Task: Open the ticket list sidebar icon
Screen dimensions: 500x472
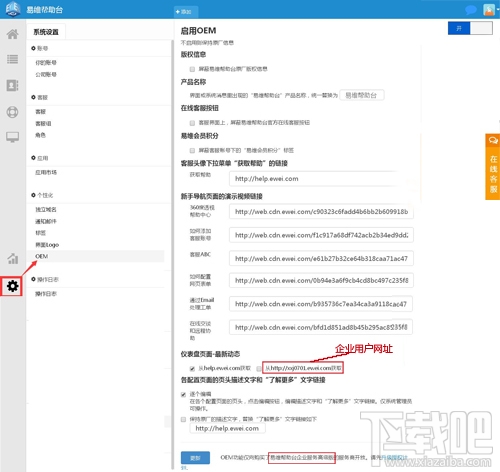Action: coord(13,59)
